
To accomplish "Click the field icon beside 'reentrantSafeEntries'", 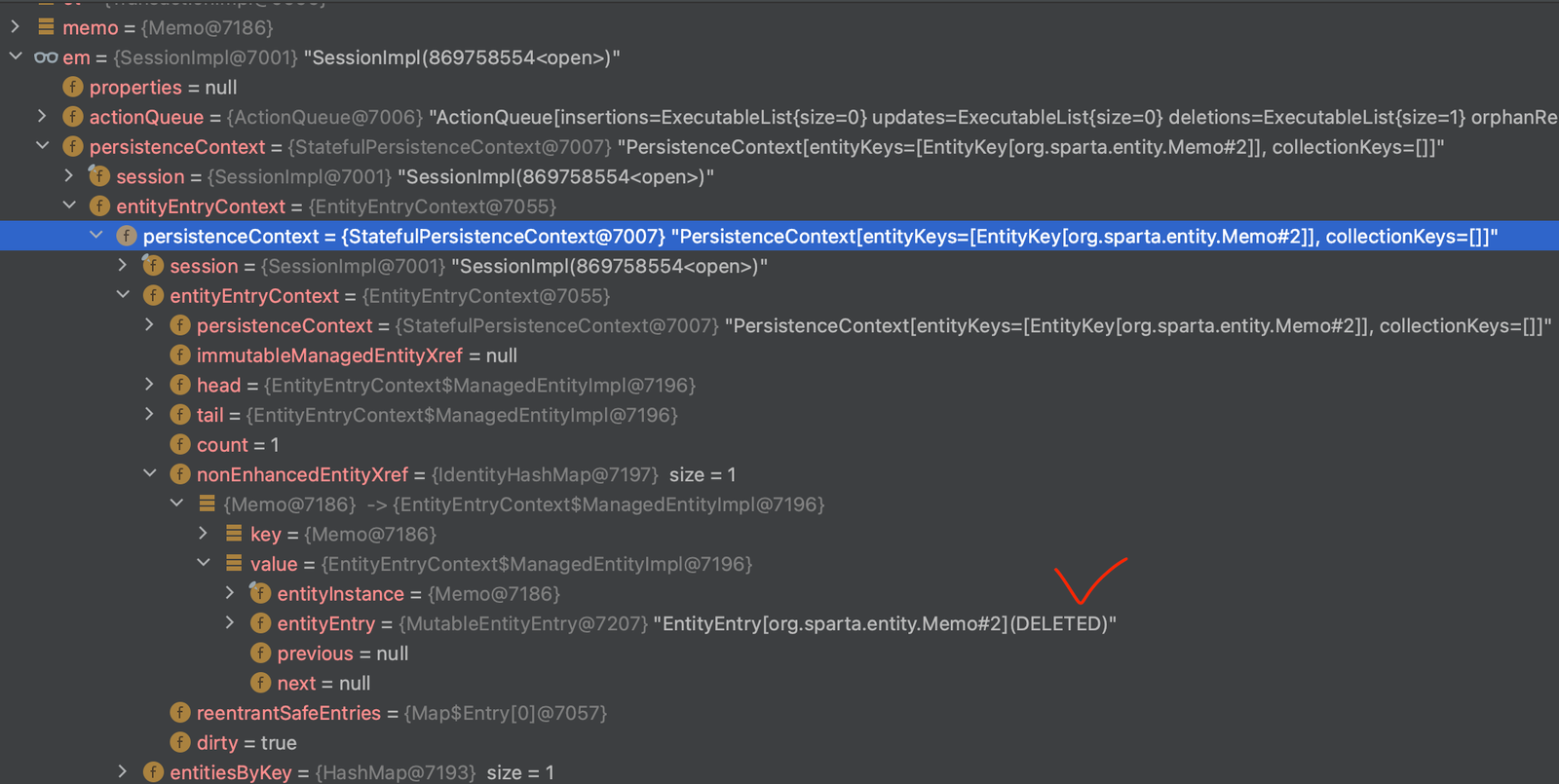I will coord(179,713).
